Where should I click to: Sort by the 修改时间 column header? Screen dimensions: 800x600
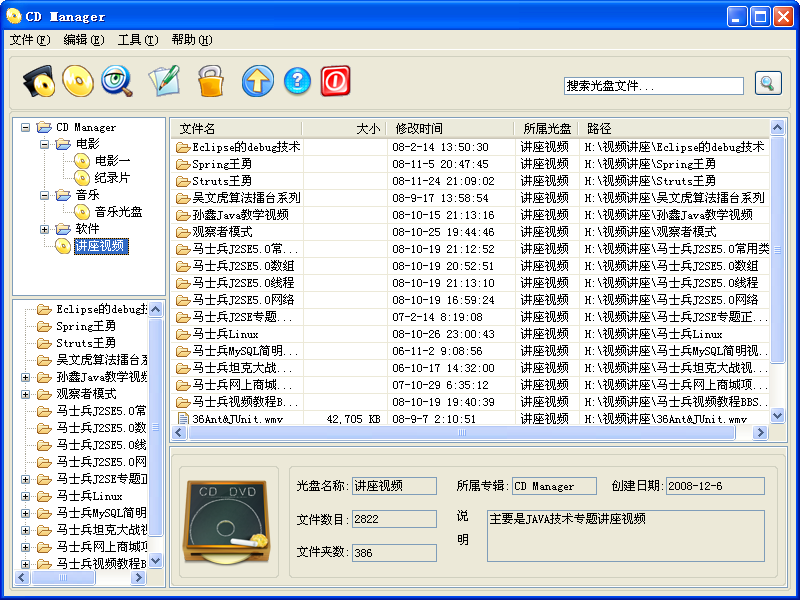click(x=451, y=129)
